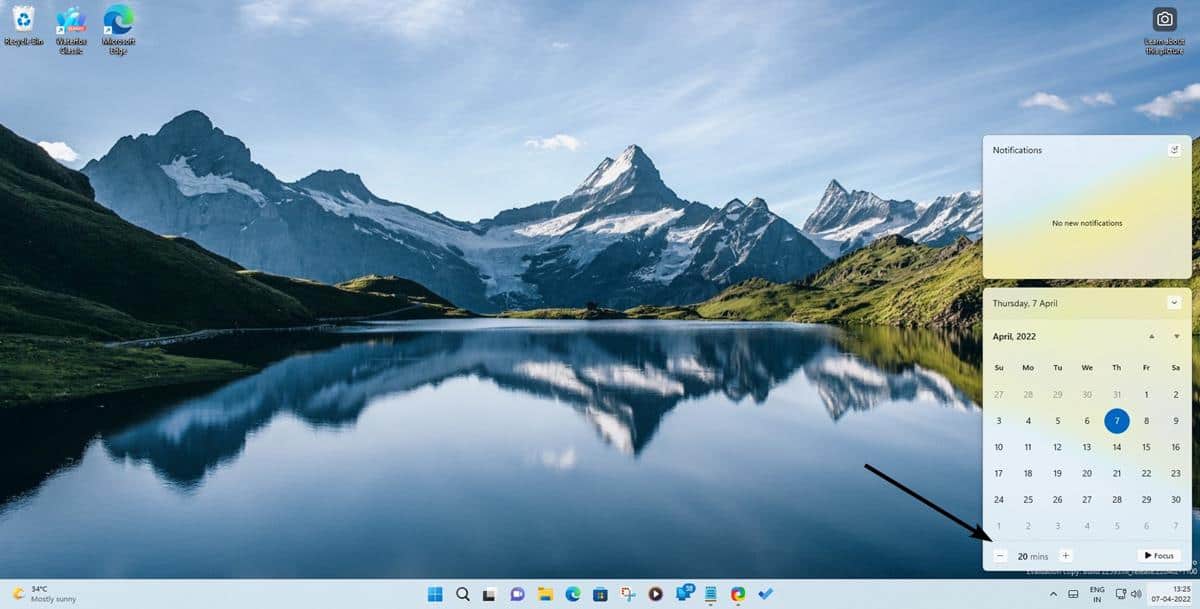Select April 25 in the calendar

pyautogui.click(x=1028, y=499)
